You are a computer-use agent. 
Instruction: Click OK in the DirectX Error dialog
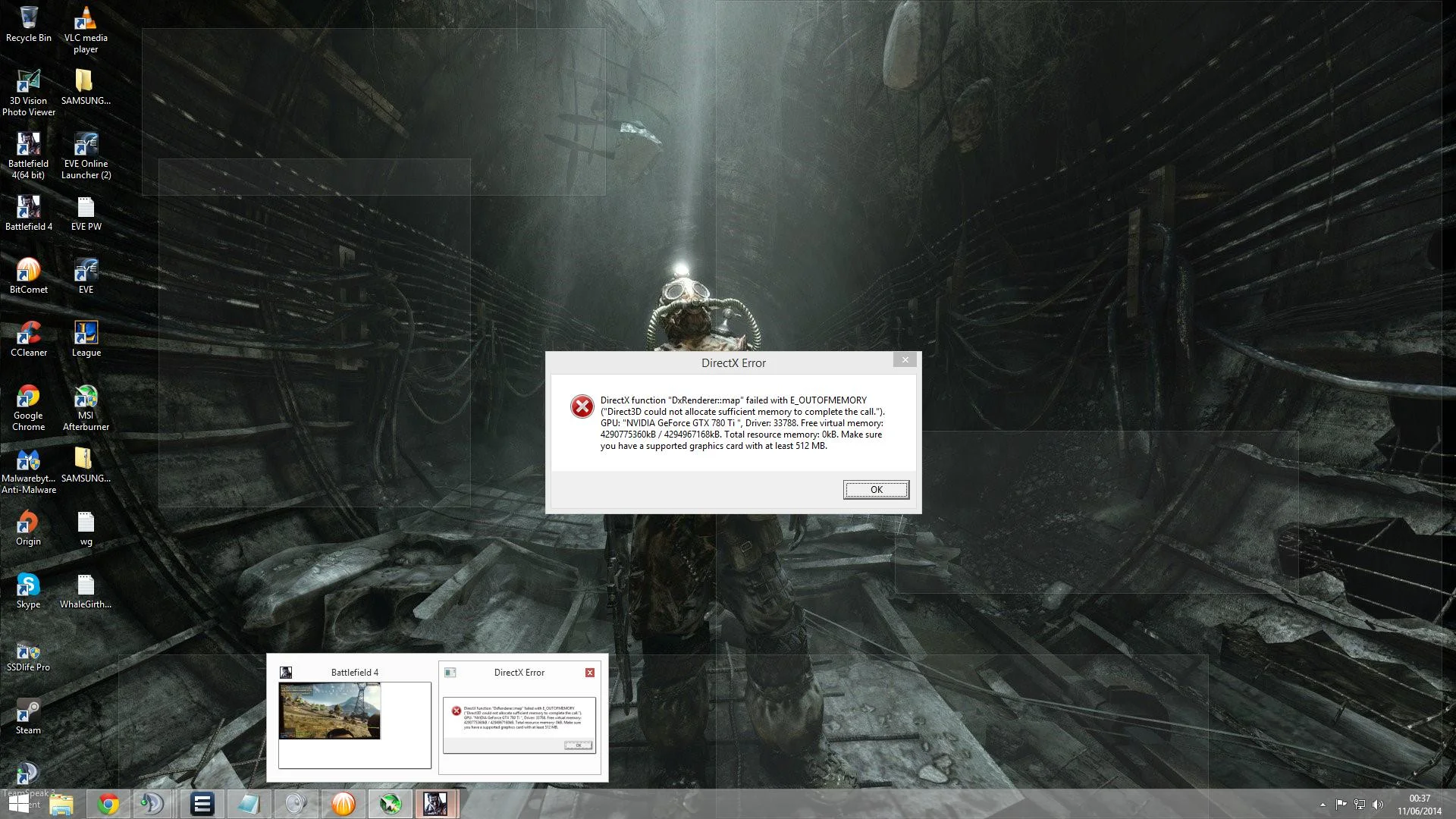tap(876, 489)
